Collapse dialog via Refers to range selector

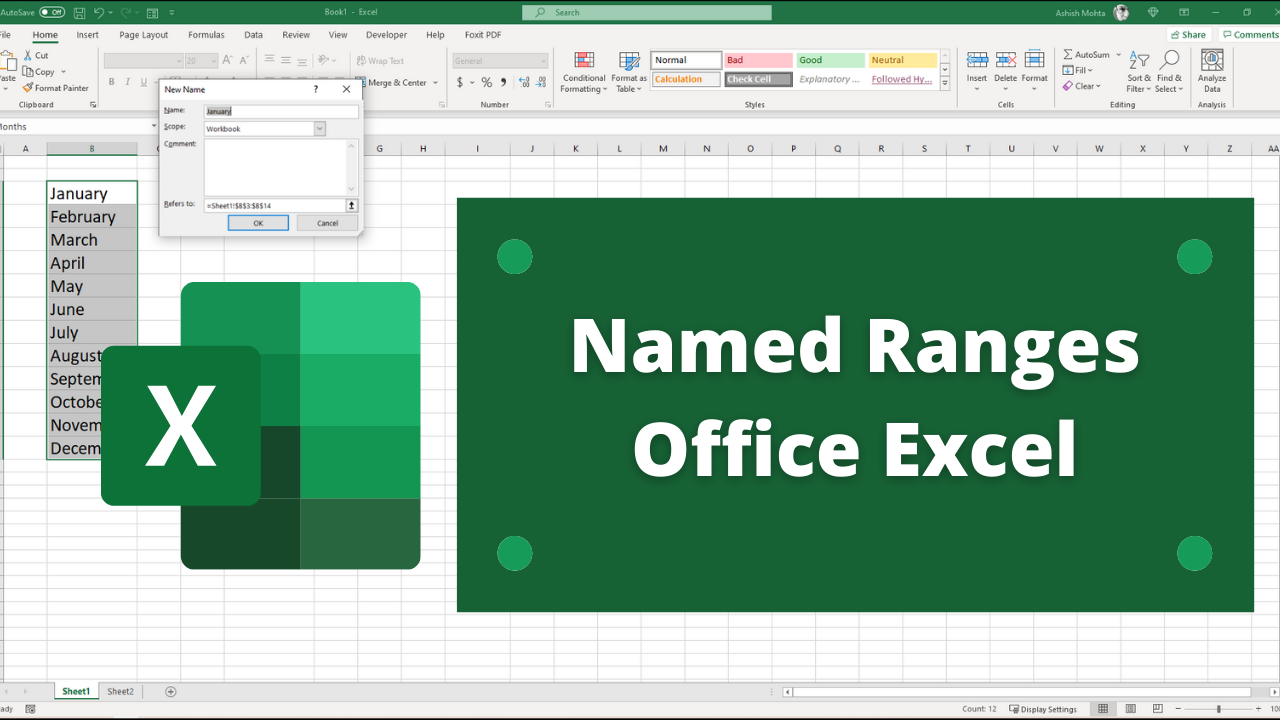(x=352, y=205)
